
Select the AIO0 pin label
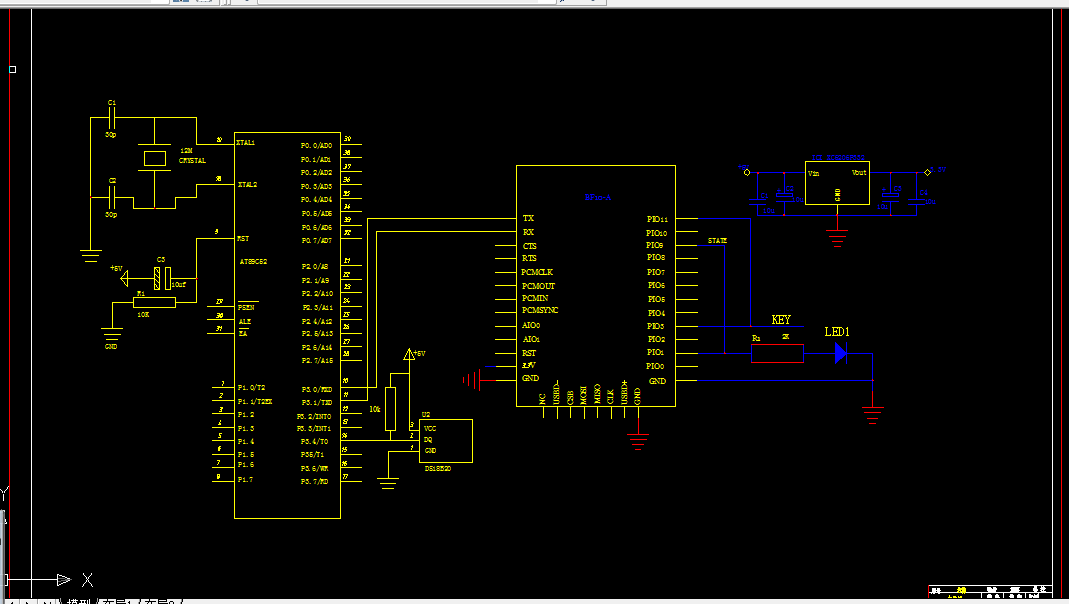point(531,325)
